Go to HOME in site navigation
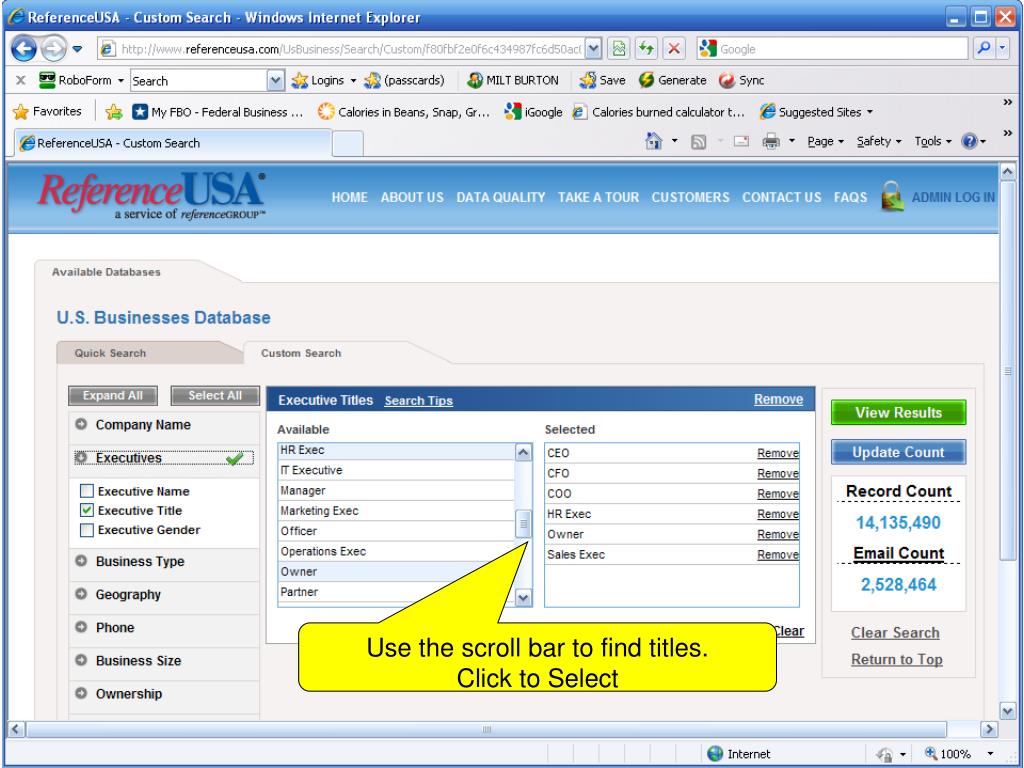Image resolution: width=1024 pixels, height=768 pixels. pyautogui.click(x=349, y=197)
